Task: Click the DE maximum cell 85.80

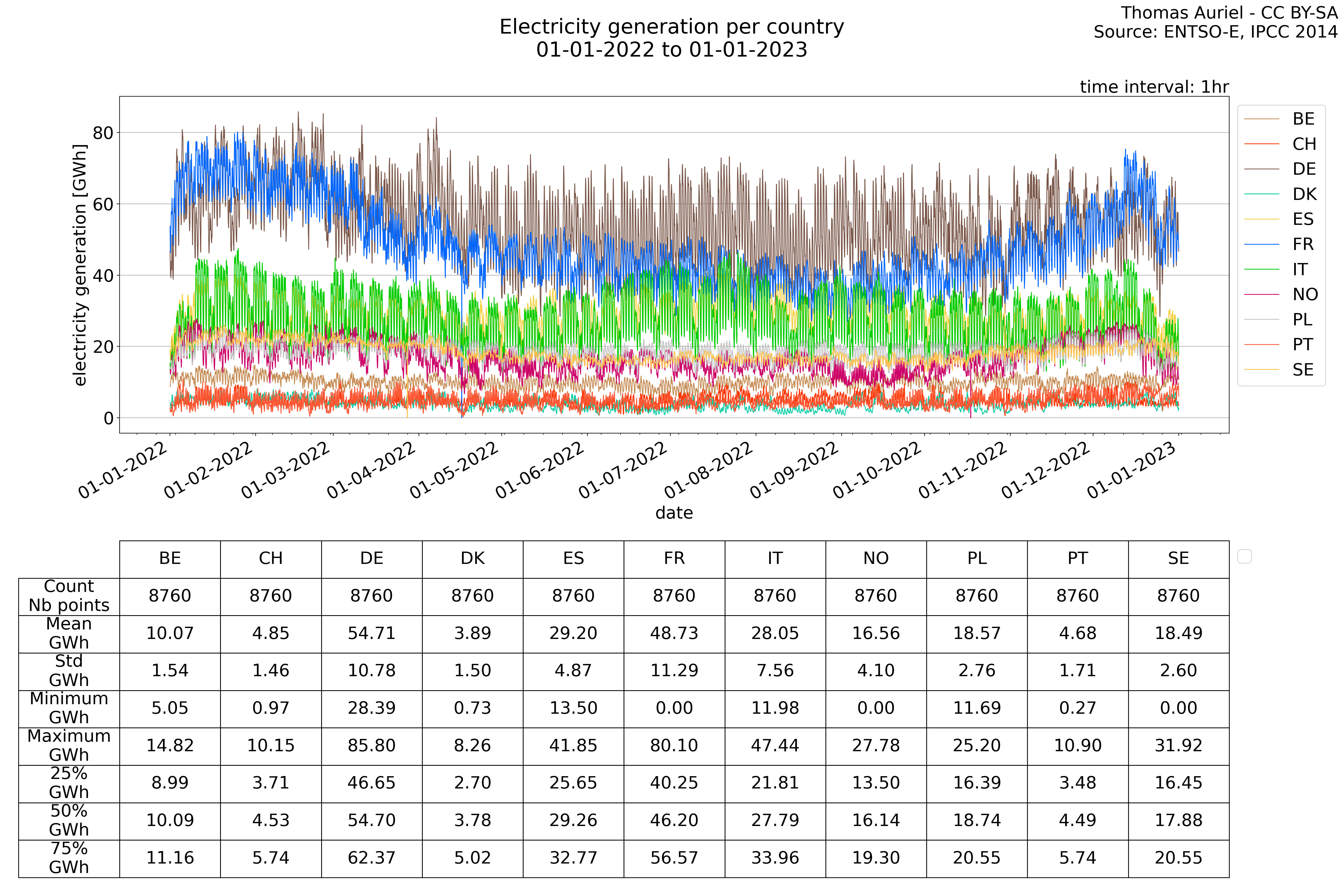Action: click(x=372, y=746)
